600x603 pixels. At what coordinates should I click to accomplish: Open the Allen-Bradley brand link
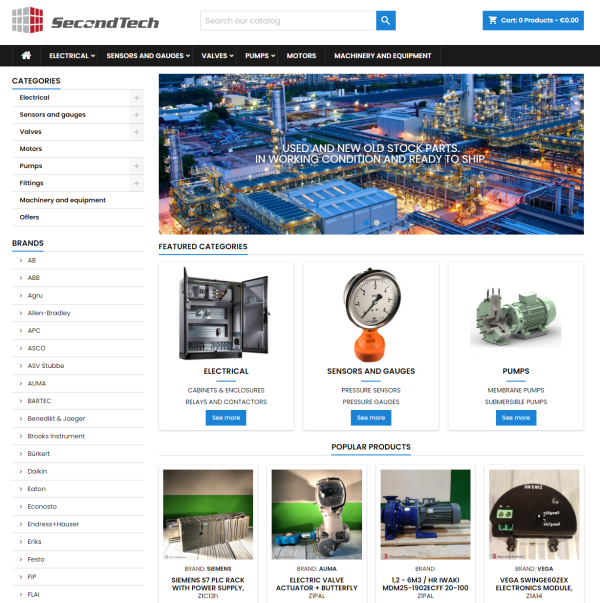(49, 313)
